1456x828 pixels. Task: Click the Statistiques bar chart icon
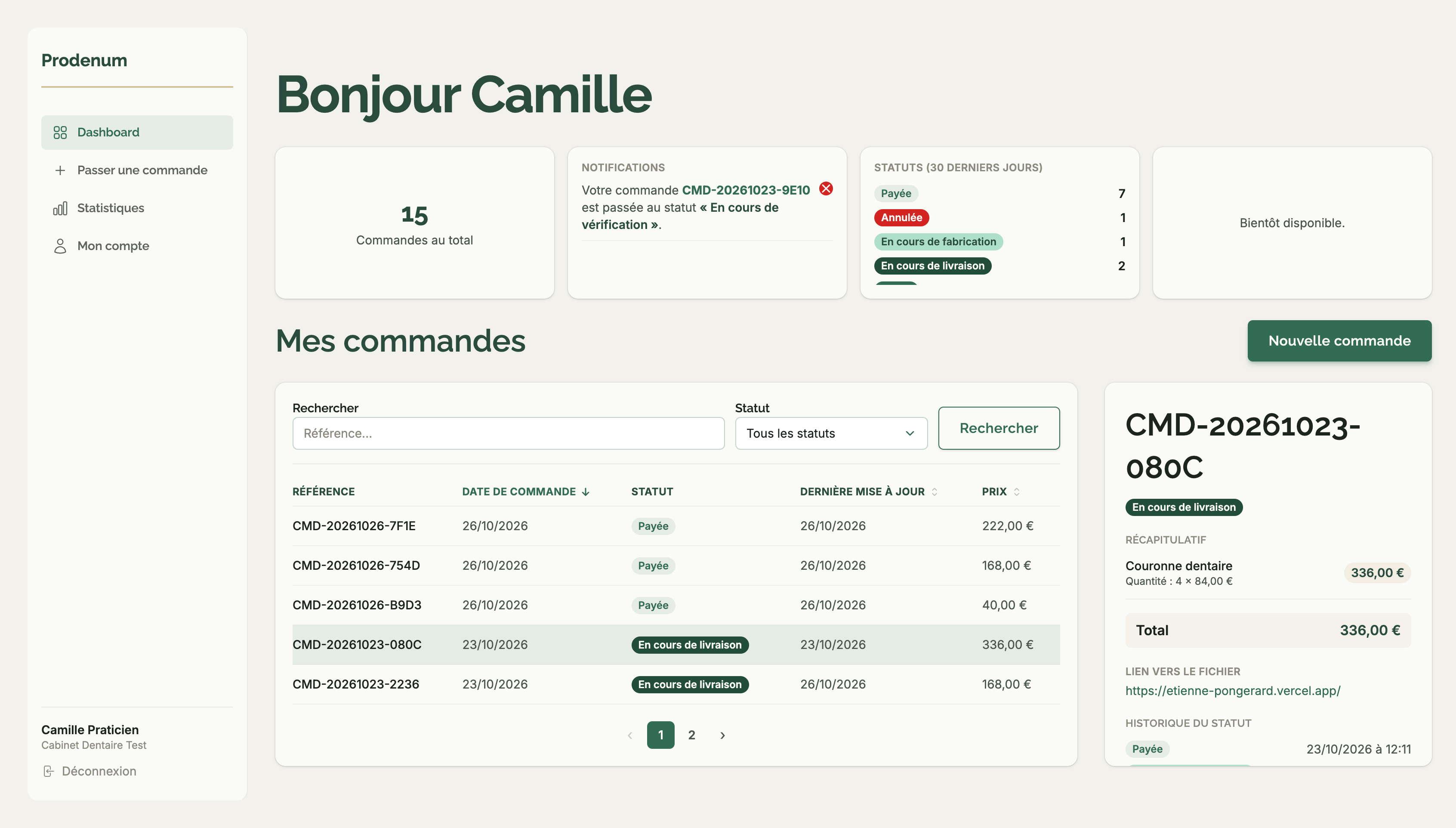(x=60, y=208)
